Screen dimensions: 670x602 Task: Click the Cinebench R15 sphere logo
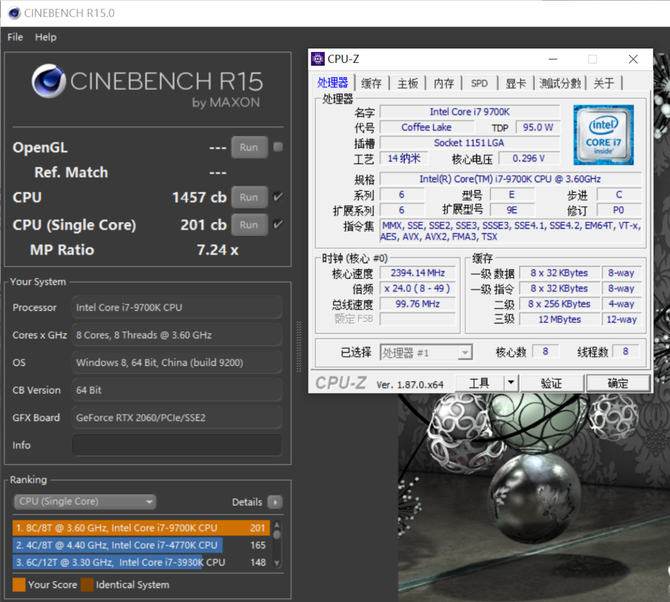coord(48,81)
